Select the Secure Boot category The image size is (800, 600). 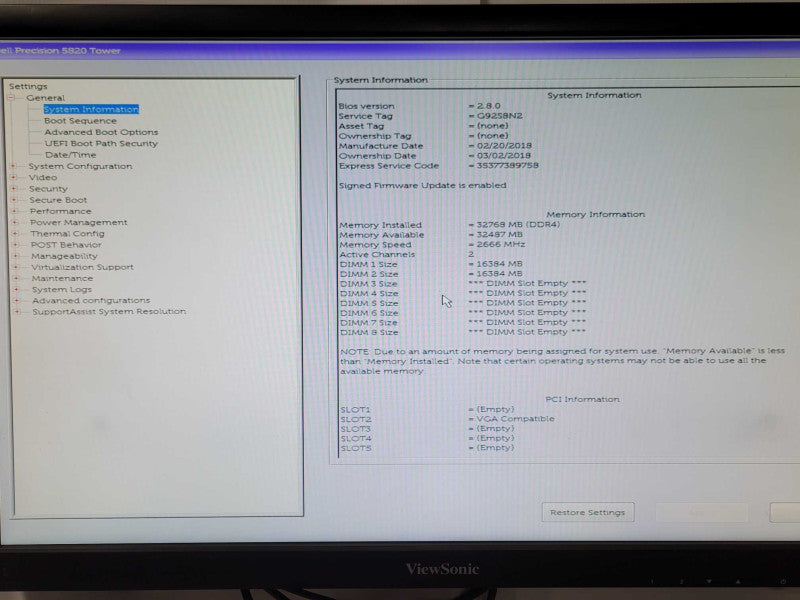point(58,199)
